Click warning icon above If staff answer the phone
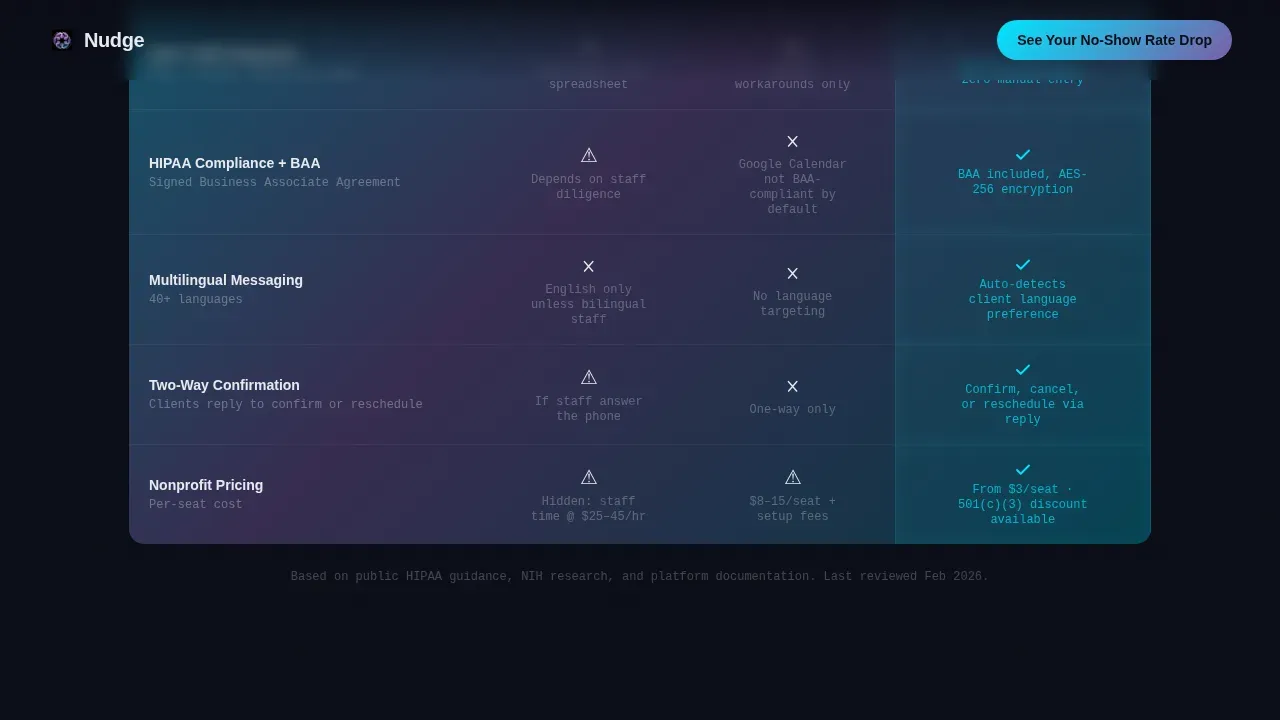 click(589, 377)
